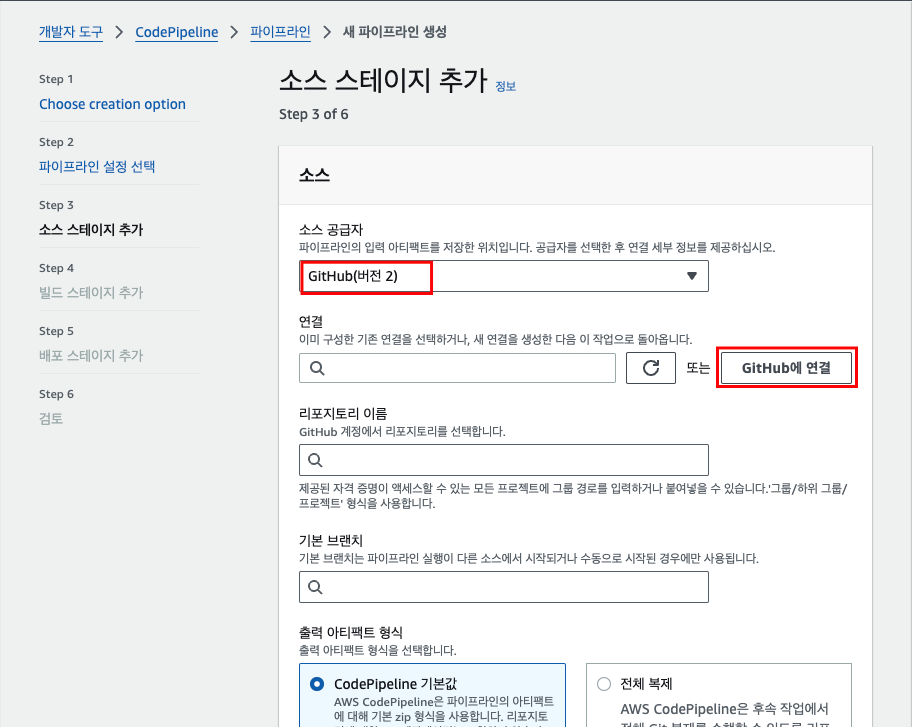Open the source provider dropdown arrow

tap(692, 276)
